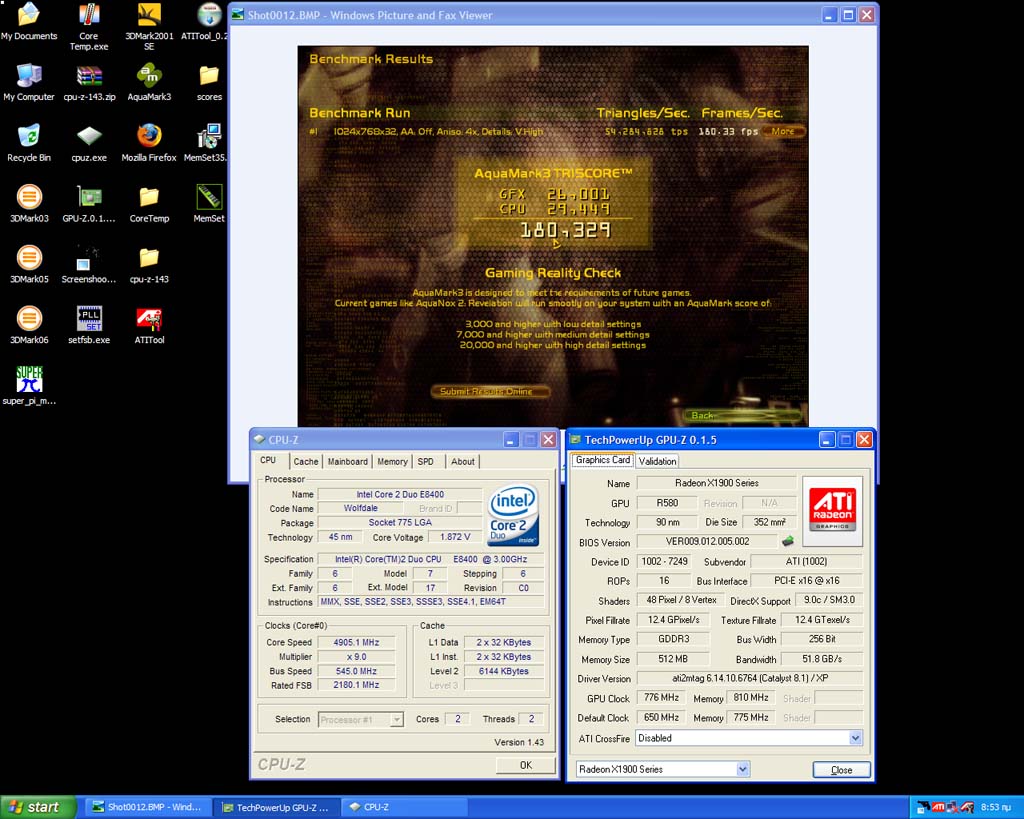Switch to the Cache tab in CPU-Z
1024x819 pixels.
(x=306, y=462)
